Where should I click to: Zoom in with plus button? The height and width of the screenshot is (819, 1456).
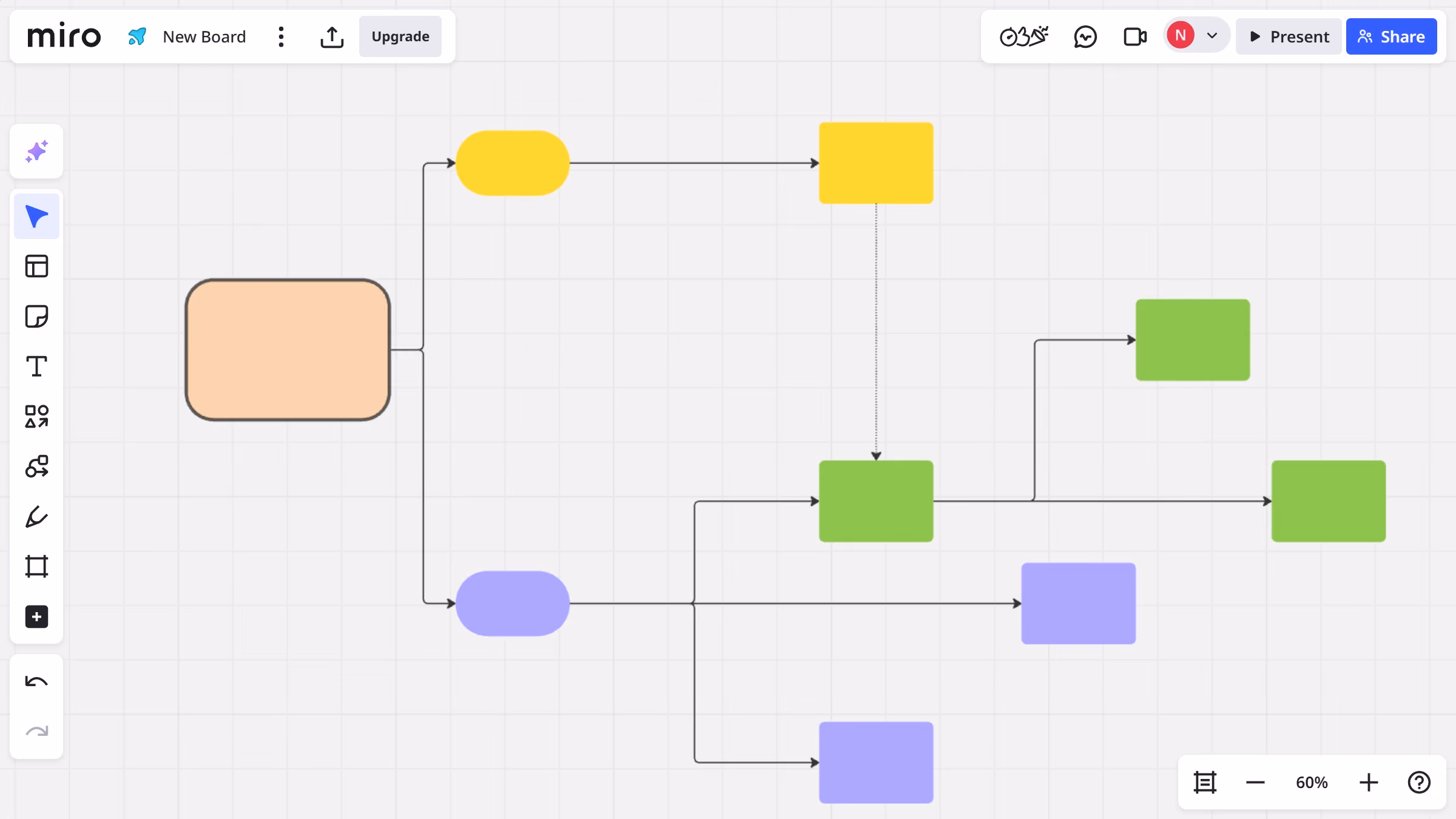pyautogui.click(x=1369, y=783)
